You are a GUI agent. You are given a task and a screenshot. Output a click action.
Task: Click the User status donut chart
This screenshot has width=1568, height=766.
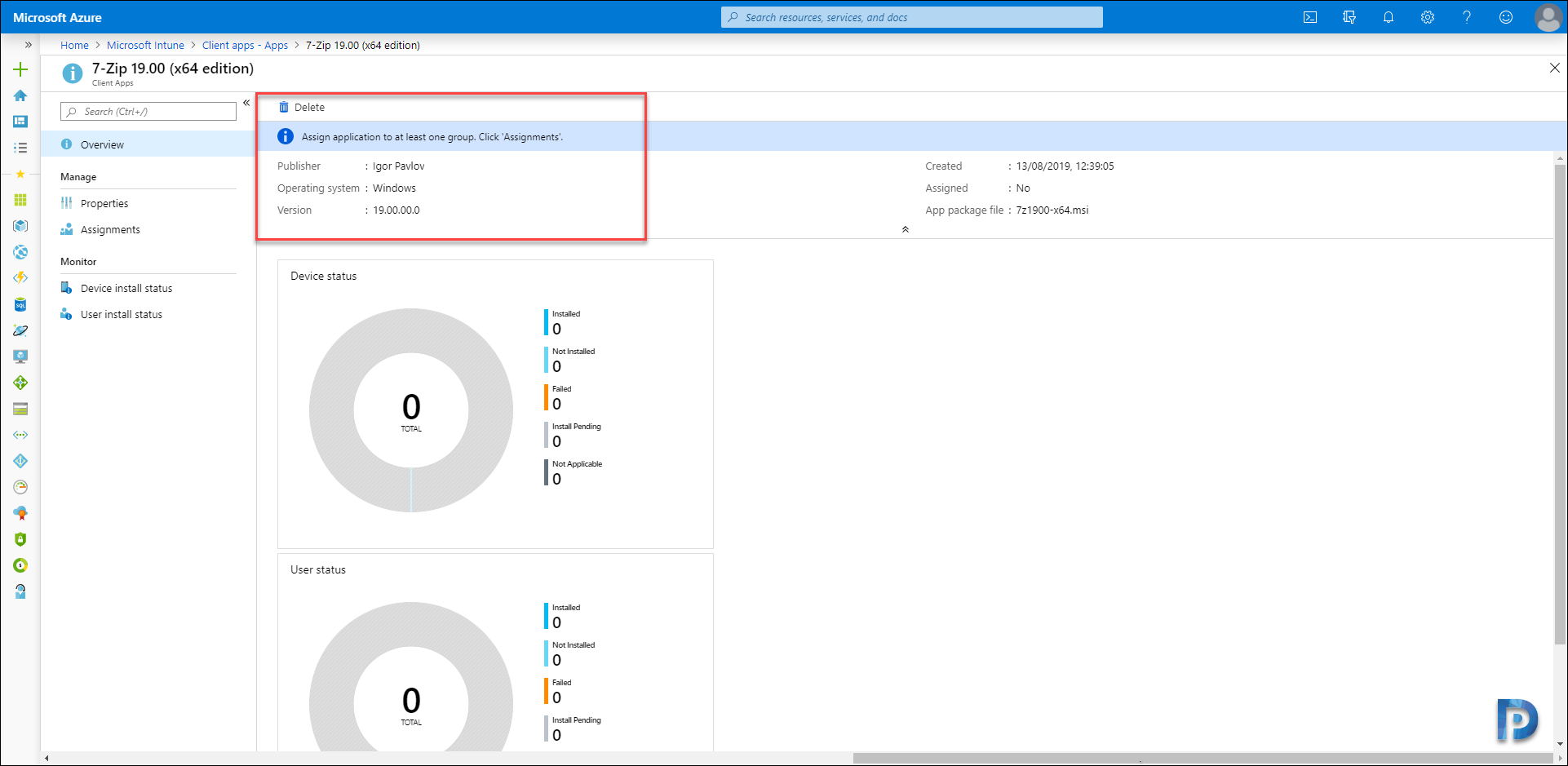click(x=411, y=676)
